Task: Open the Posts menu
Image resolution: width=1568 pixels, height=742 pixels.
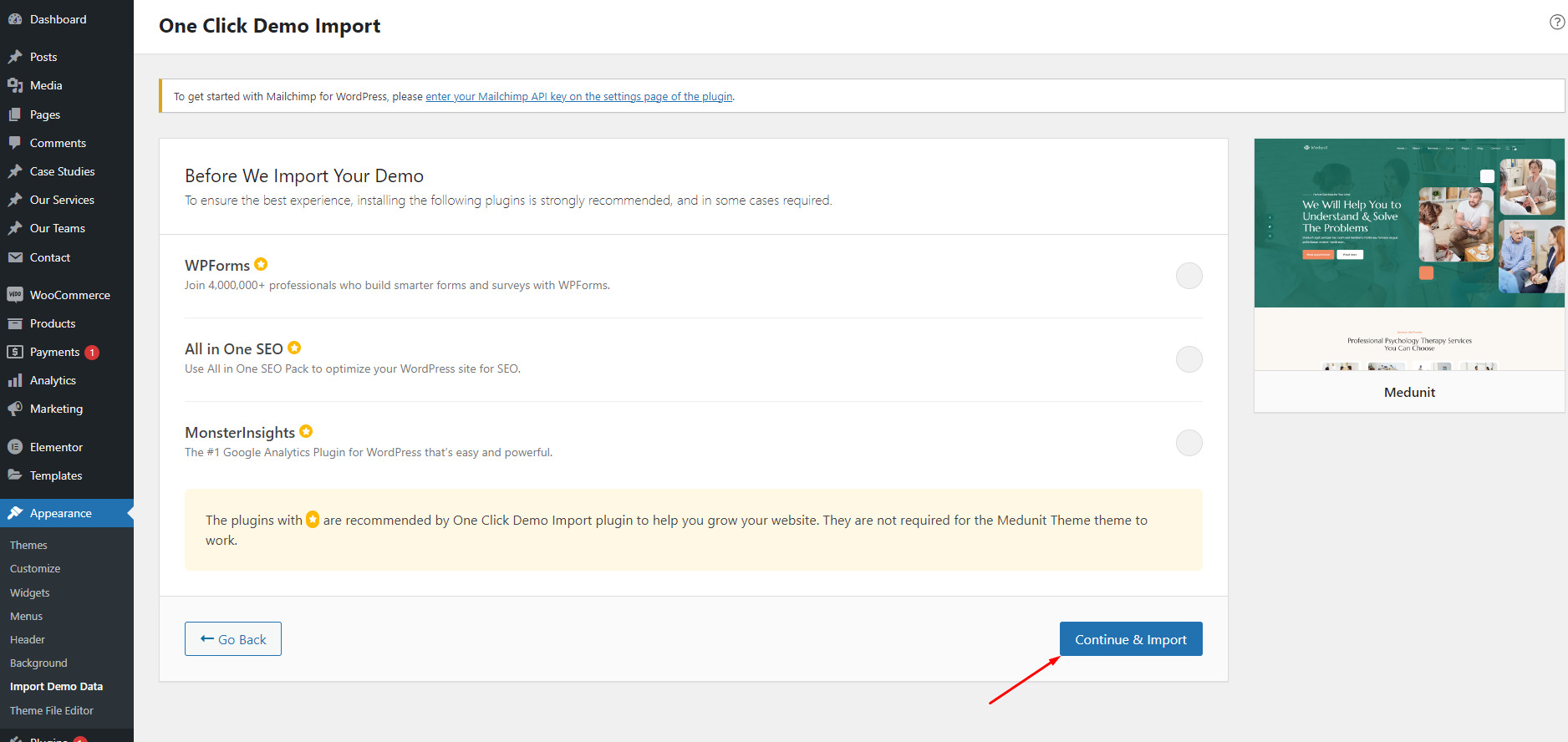Action: tap(67, 57)
